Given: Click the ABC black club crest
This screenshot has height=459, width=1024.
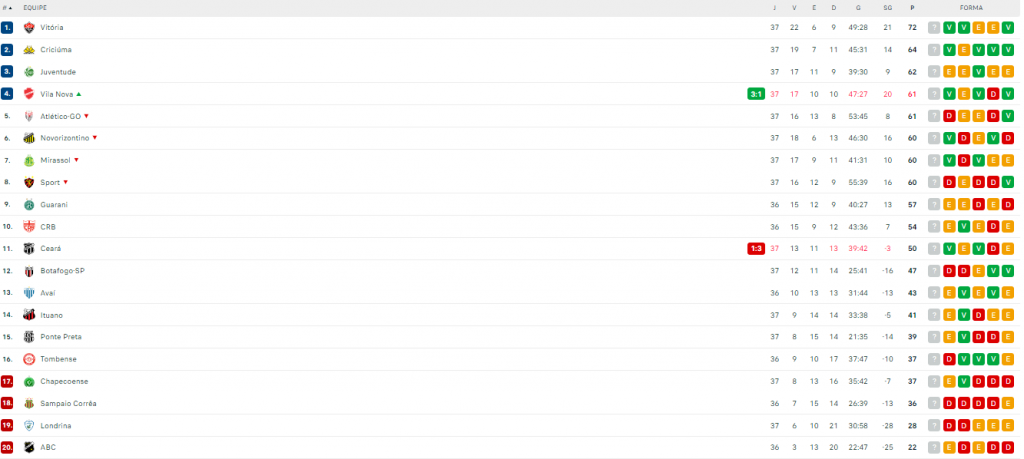Looking at the screenshot, I should 29,447.
